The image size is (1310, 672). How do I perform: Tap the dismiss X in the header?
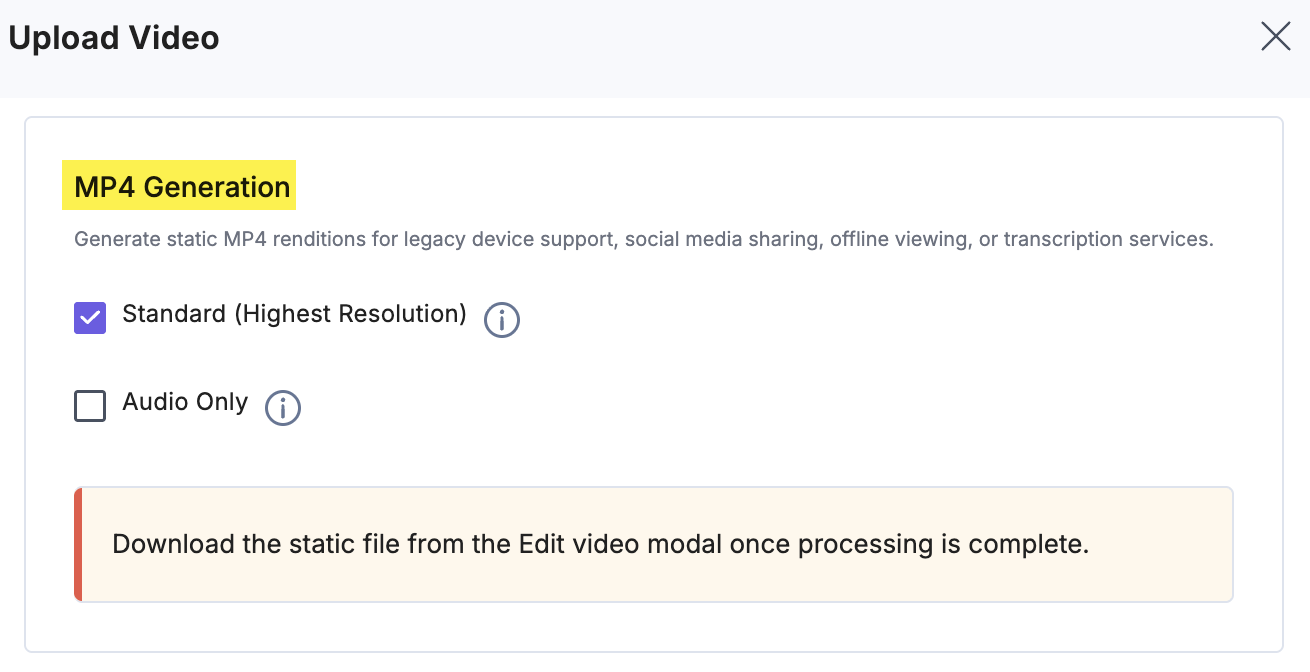coord(1275,36)
